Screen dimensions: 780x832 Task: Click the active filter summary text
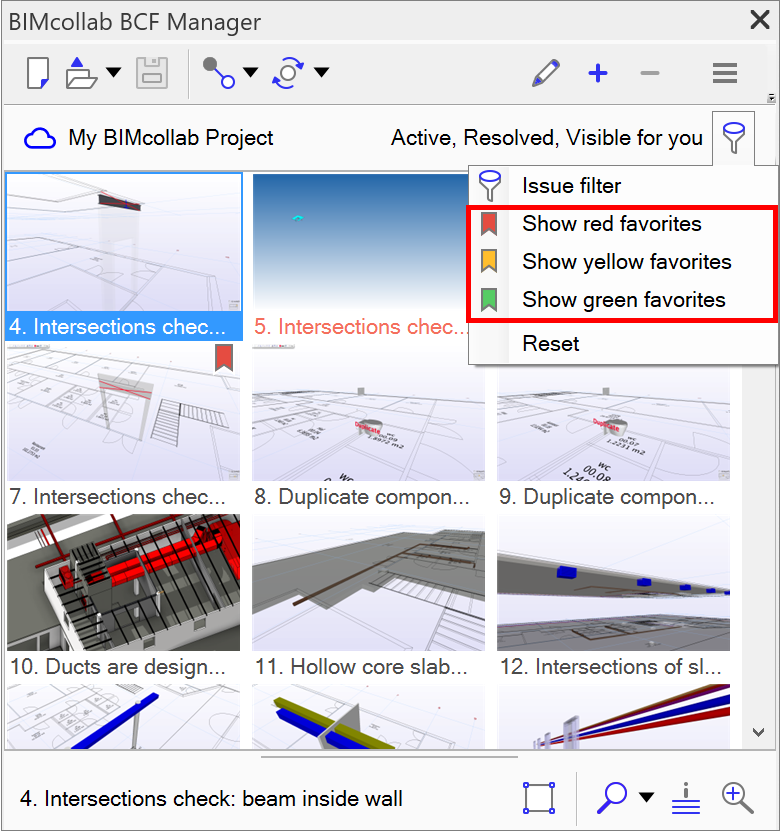547,138
